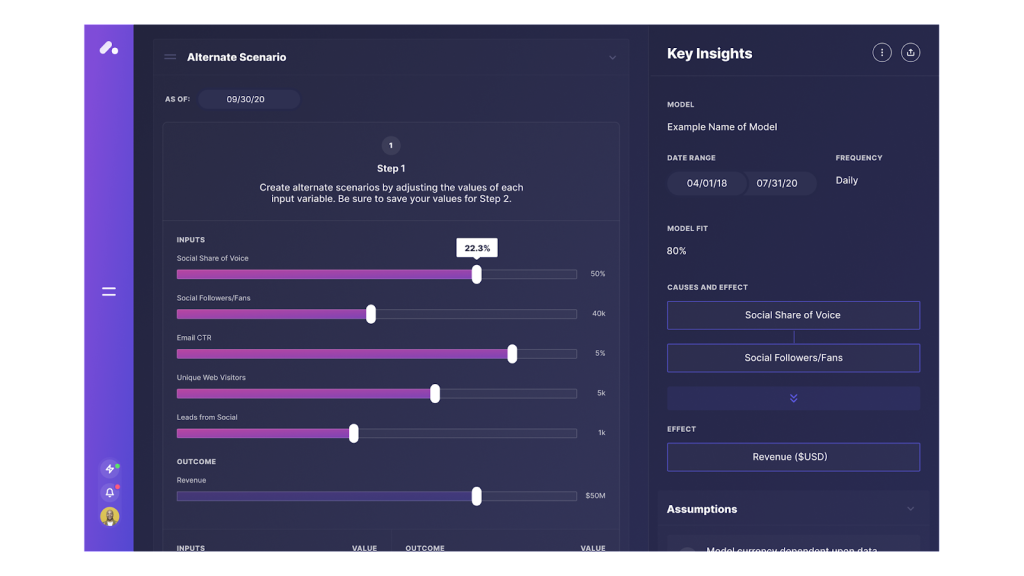This screenshot has width=1024, height=576.
Task: Click the 'Leads from Social' input label
Action: (x=207, y=417)
